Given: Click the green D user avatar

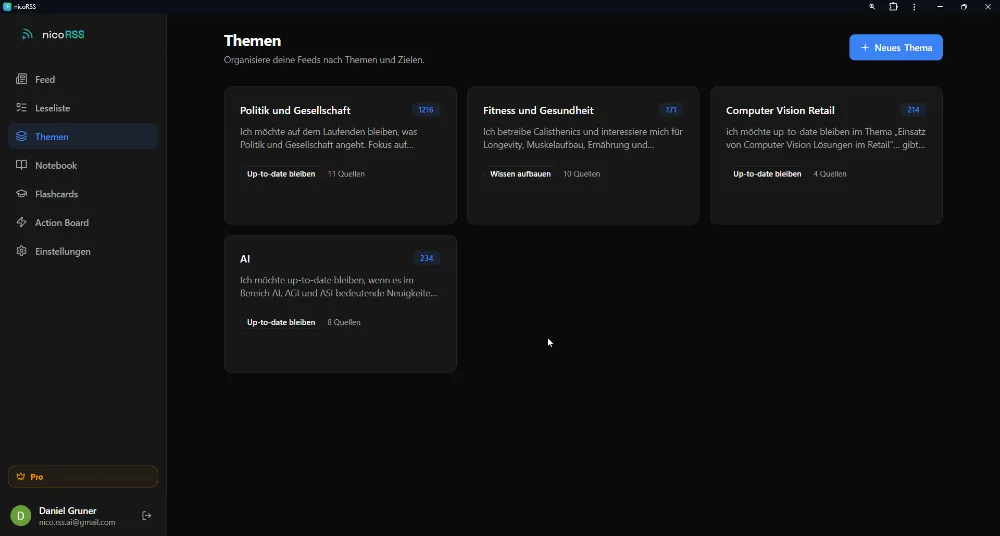Looking at the screenshot, I should pos(20,516).
